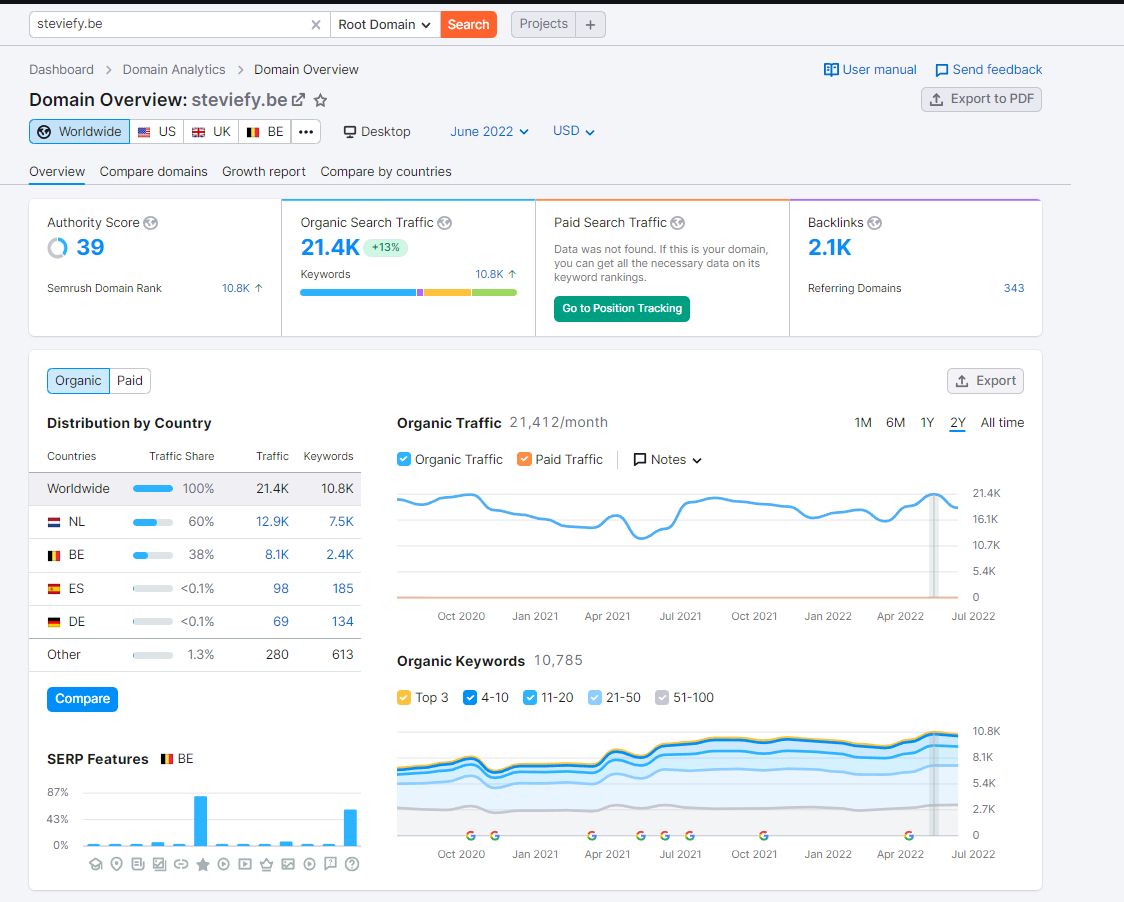Viewport: 1124px width, 902px height.
Task: Star the domain as a favorite
Action: [x=320, y=100]
